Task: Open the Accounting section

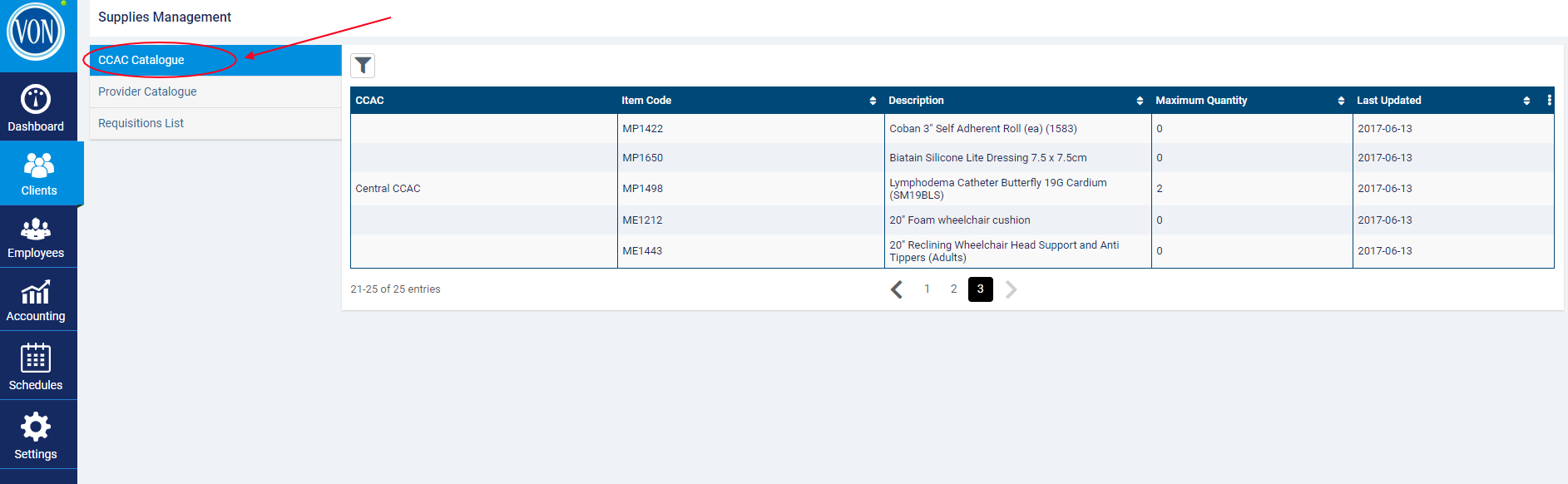Action: click(36, 300)
